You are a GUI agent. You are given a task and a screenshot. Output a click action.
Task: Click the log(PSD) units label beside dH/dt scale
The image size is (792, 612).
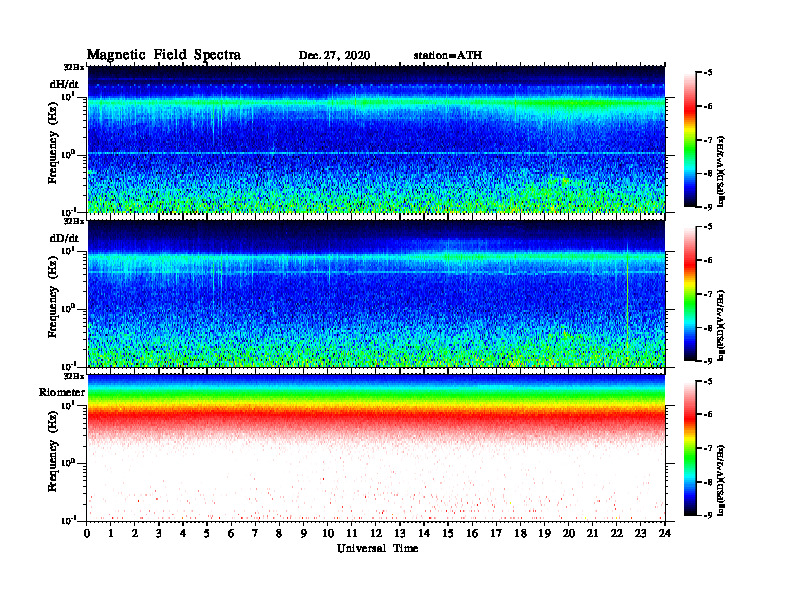point(721,171)
